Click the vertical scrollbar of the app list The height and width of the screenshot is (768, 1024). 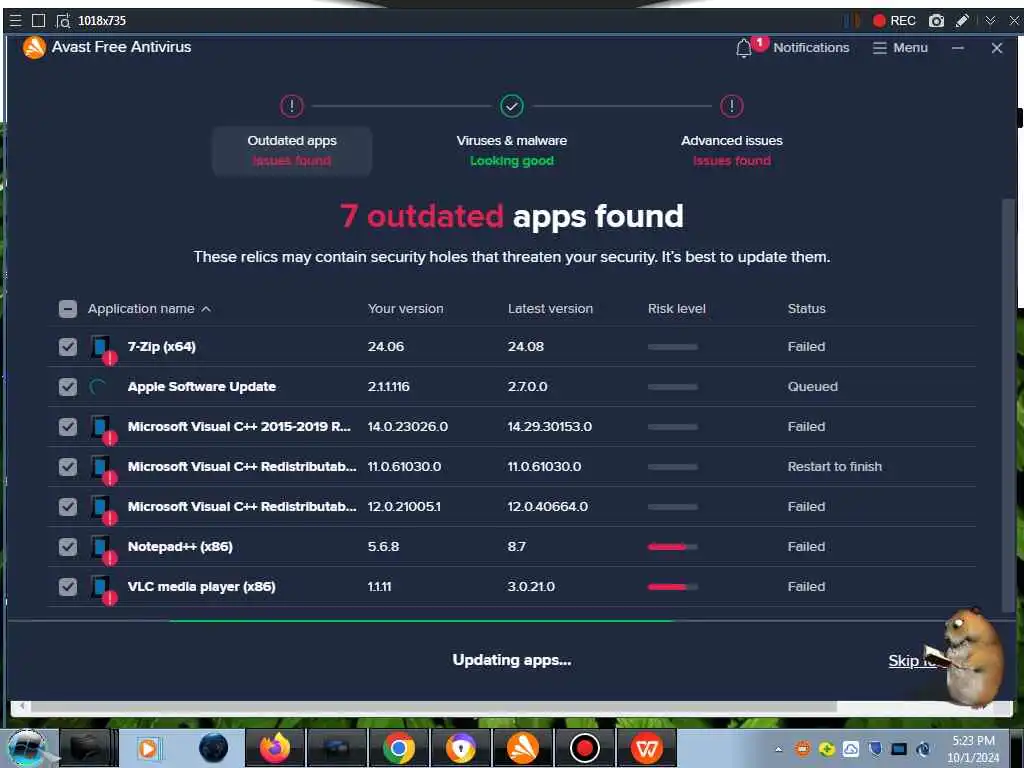(1008, 405)
